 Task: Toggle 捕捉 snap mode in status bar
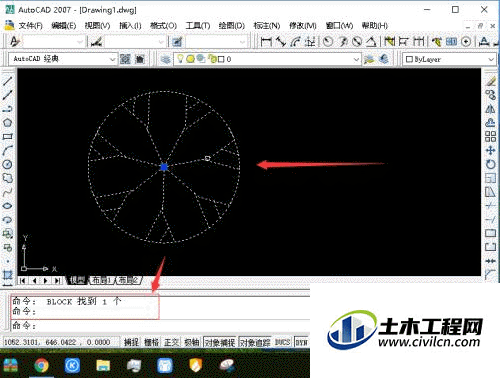tap(131, 342)
